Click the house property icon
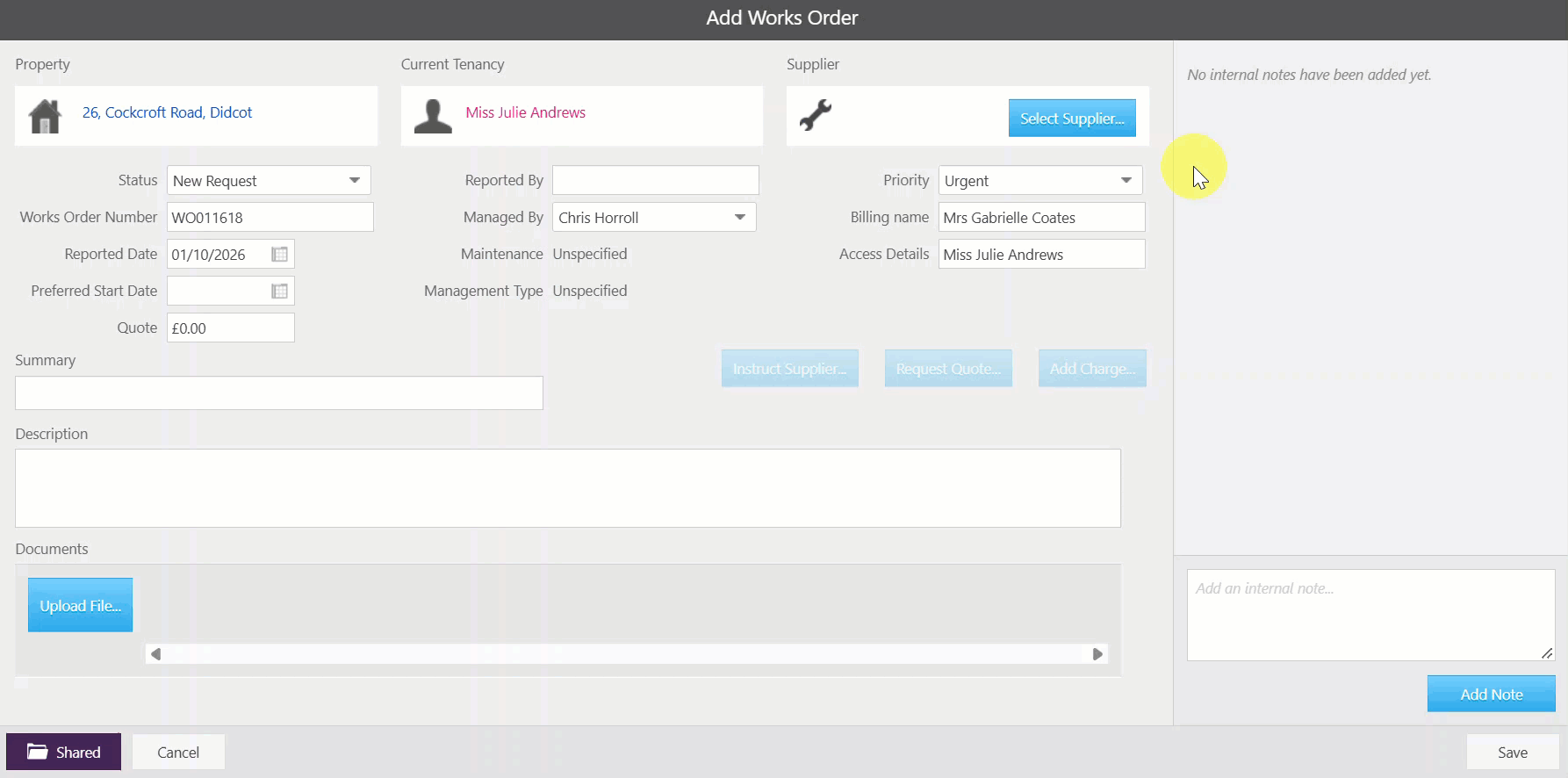Image resolution: width=1568 pixels, height=778 pixels. pyautogui.click(x=45, y=116)
